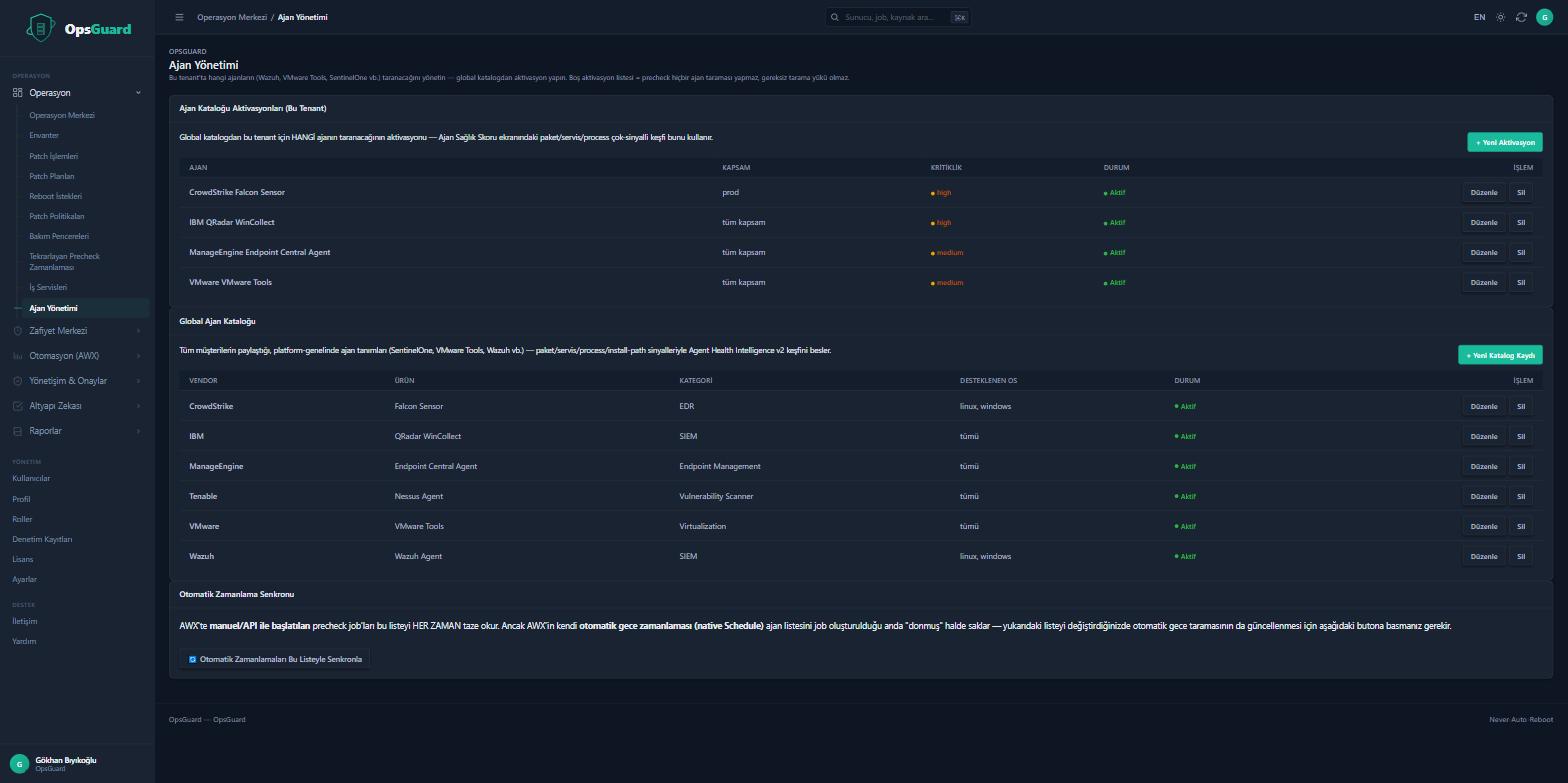Screen dimensions: 1568x783
Task: Open Operasyon Merkezi in sidebar
Action: click(x=62, y=115)
